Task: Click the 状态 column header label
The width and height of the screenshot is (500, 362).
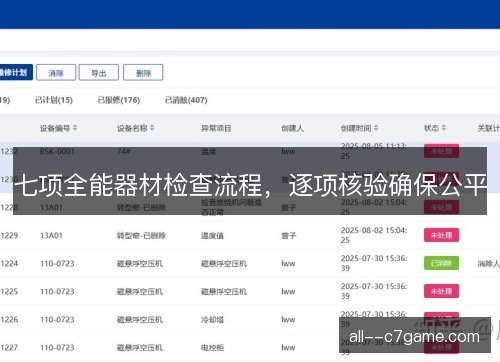Action: (431, 128)
